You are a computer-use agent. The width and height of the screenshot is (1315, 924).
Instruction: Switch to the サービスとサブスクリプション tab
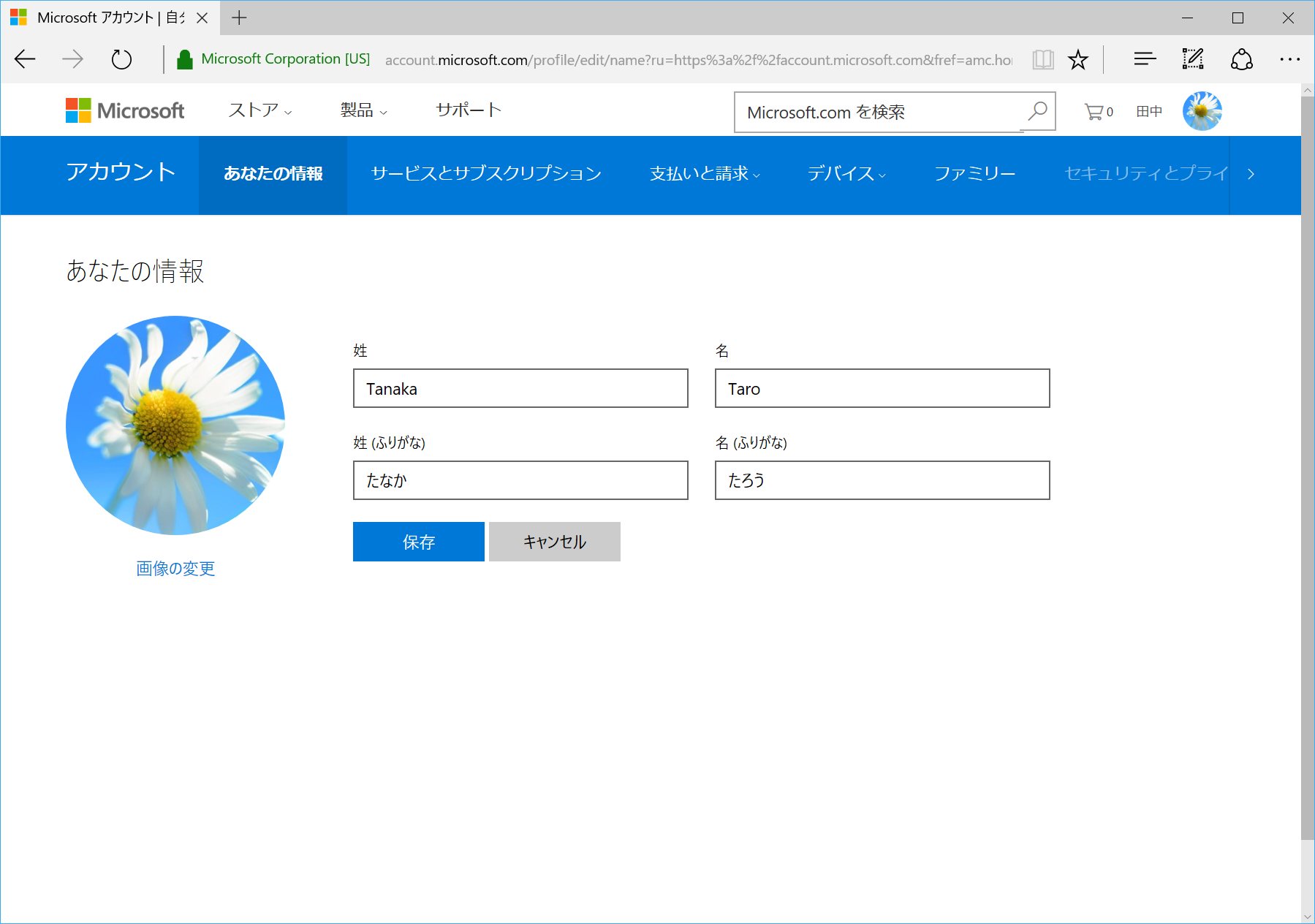coord(486,174)
